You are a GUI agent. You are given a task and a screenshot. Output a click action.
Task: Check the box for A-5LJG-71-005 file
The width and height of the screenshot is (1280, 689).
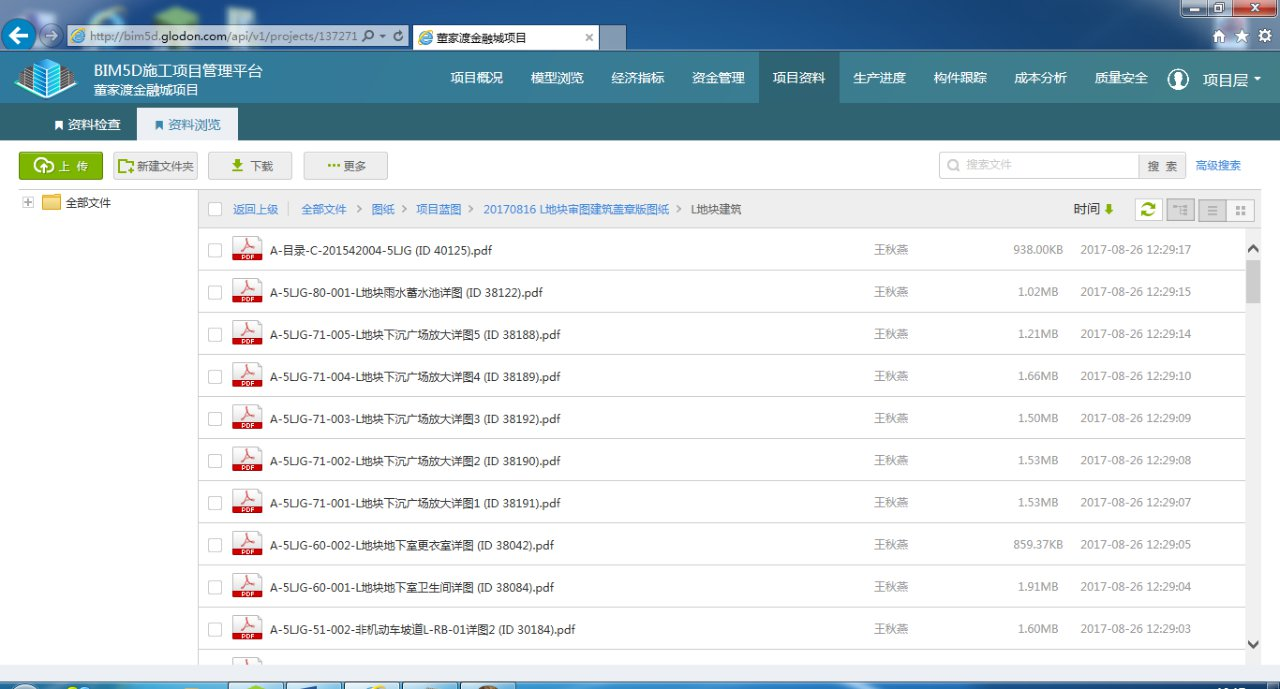coord(215,334)
